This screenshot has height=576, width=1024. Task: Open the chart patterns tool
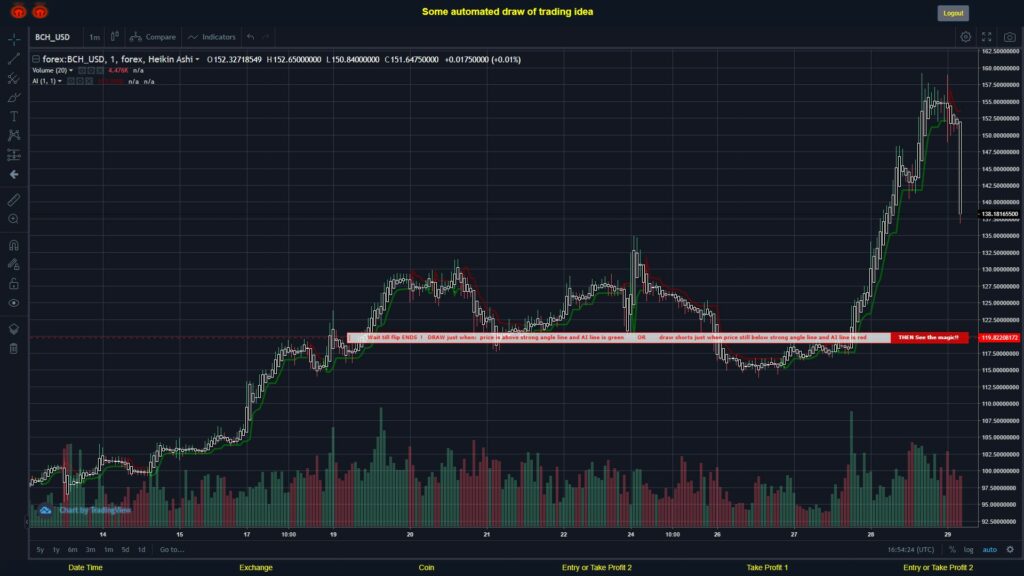pyautogui.click(x=14, y=135)
